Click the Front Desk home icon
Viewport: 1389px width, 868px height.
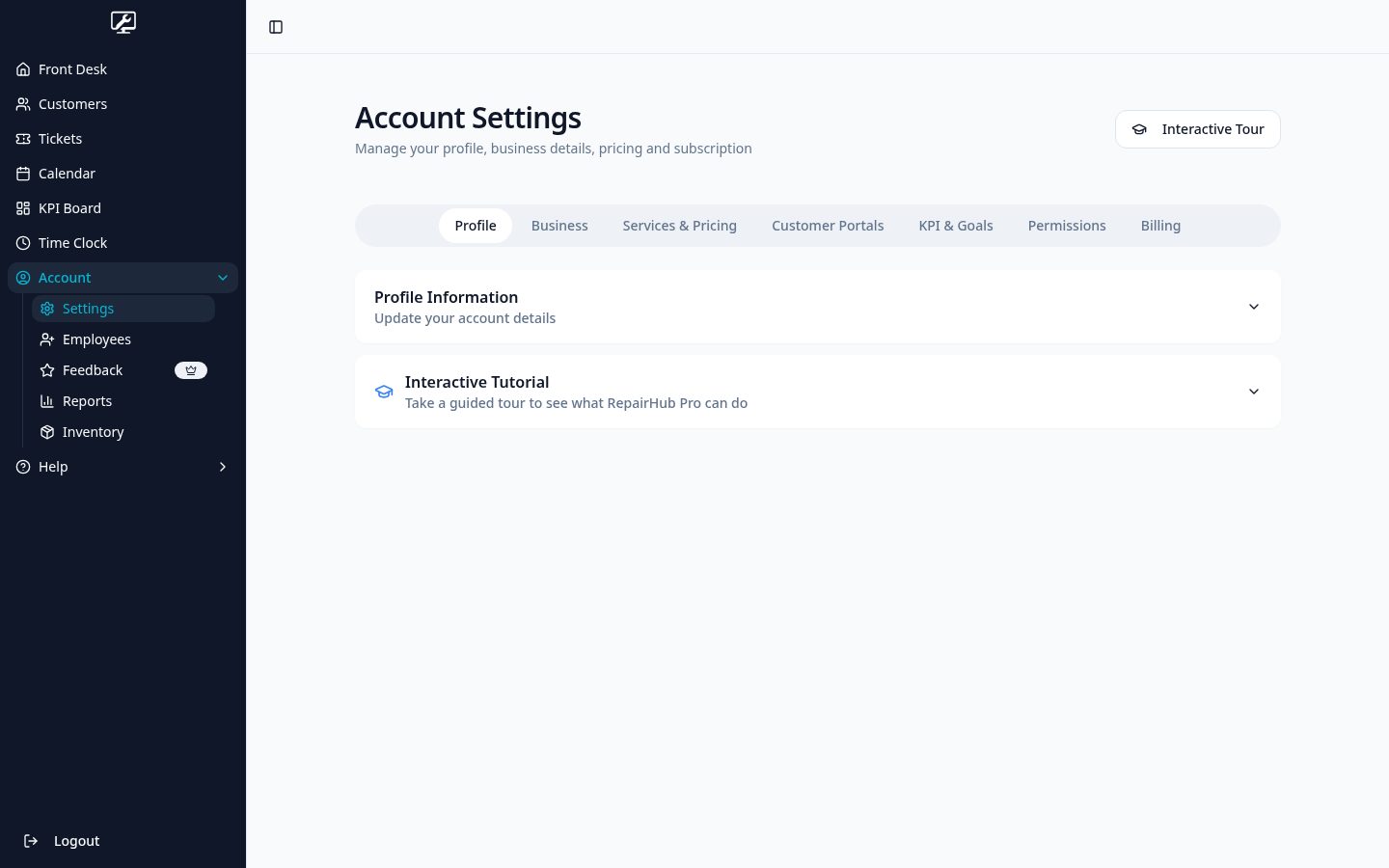(23, 69)
